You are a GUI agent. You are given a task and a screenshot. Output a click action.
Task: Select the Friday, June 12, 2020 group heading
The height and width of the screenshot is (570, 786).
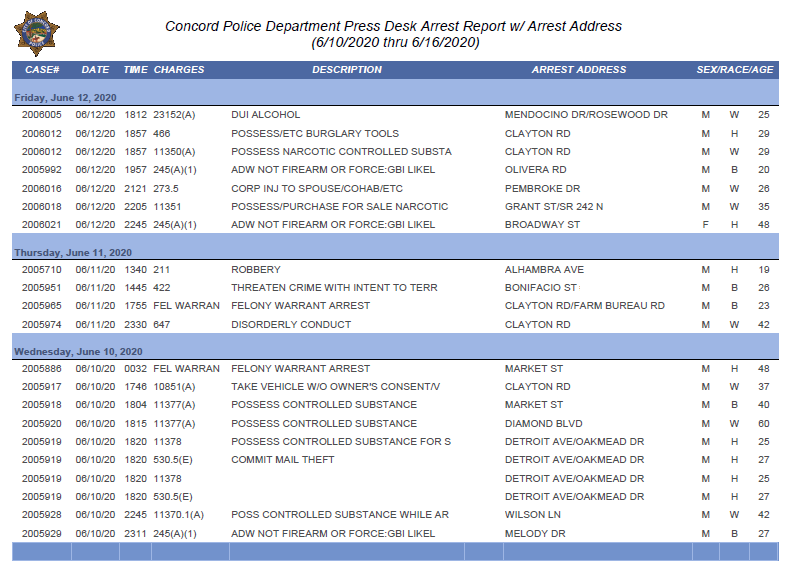pos(66,98)
